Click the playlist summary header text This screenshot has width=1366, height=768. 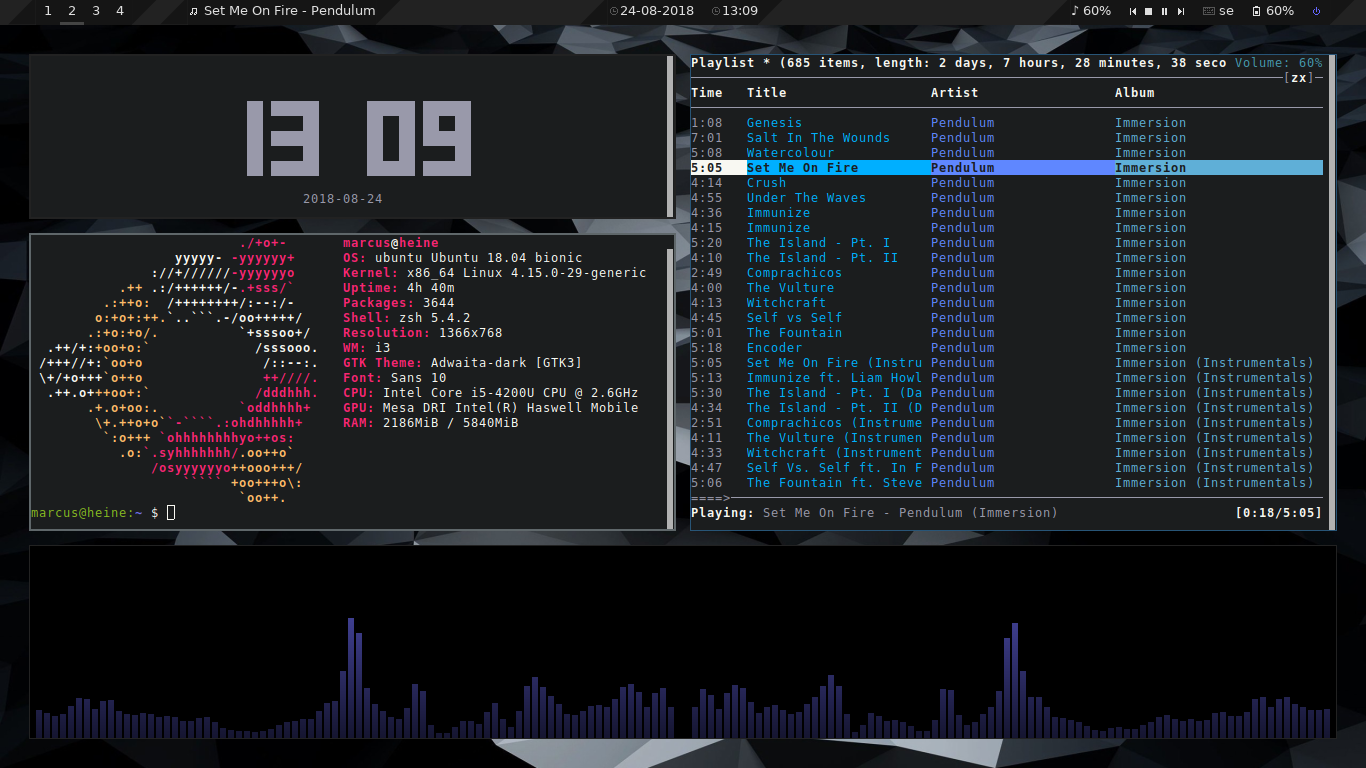tap(959, 63)
